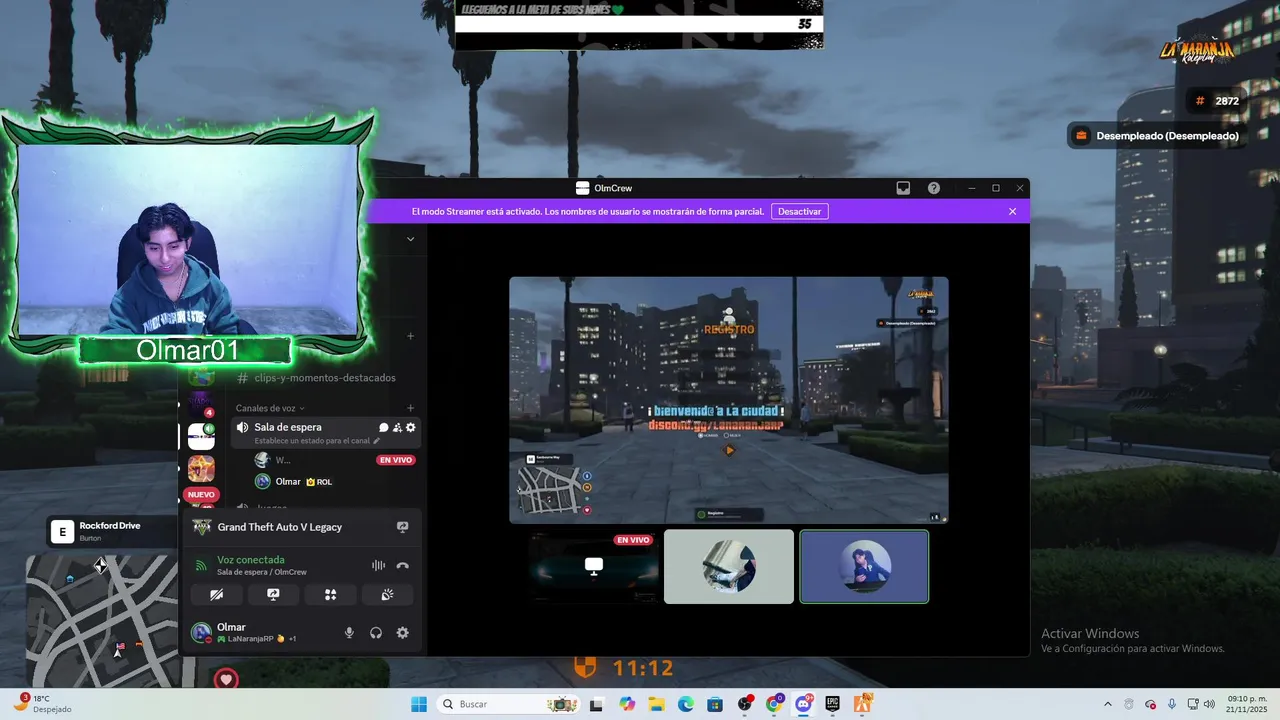Open OBS Studio from the taskbar

coord(745,704)
